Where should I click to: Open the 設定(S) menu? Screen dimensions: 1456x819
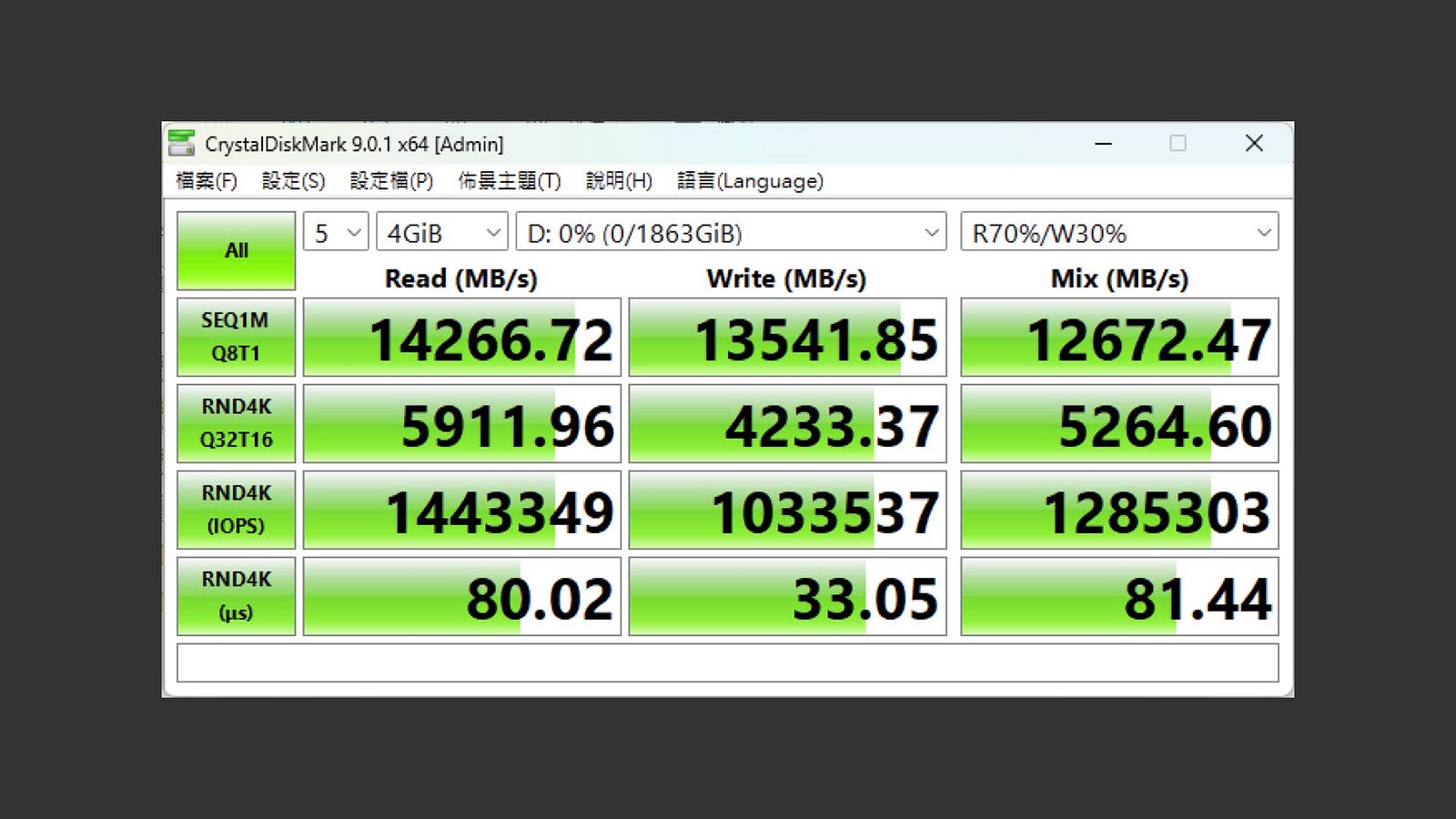point(293,181)
